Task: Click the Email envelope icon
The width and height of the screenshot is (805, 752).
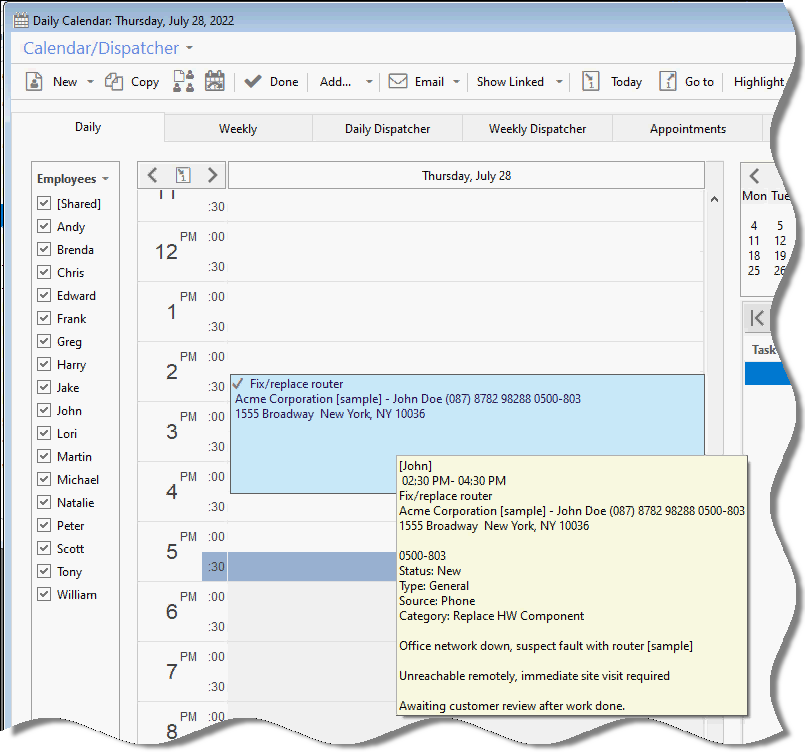Action: 398,82
